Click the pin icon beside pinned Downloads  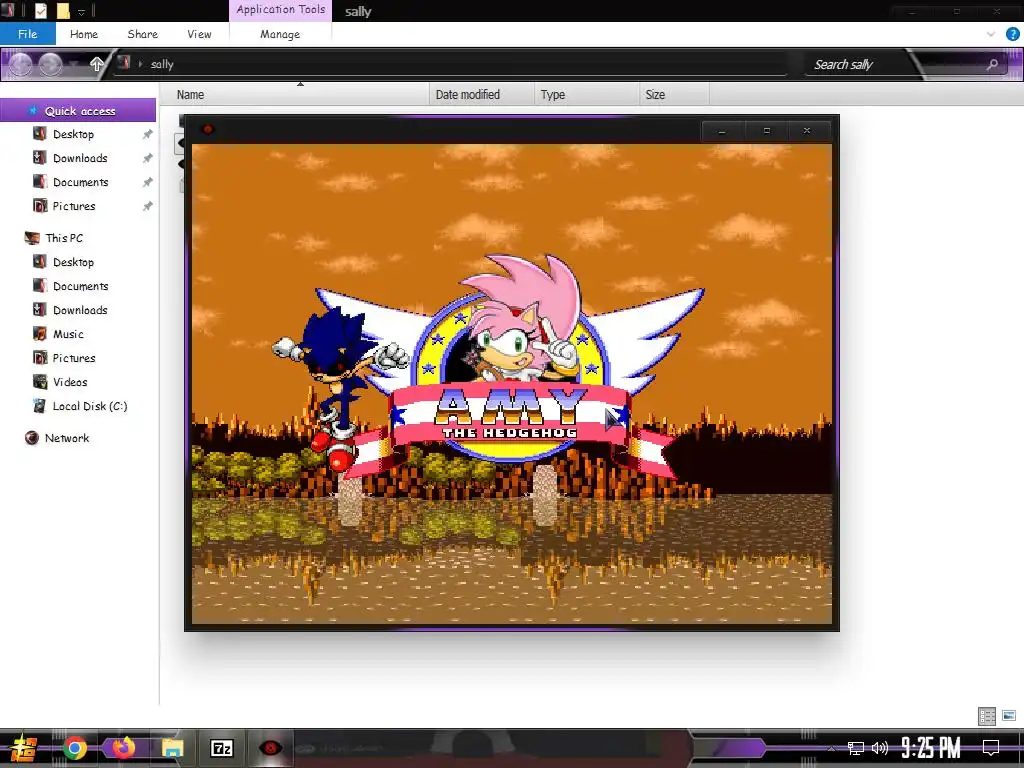click(x=148, y=158)
